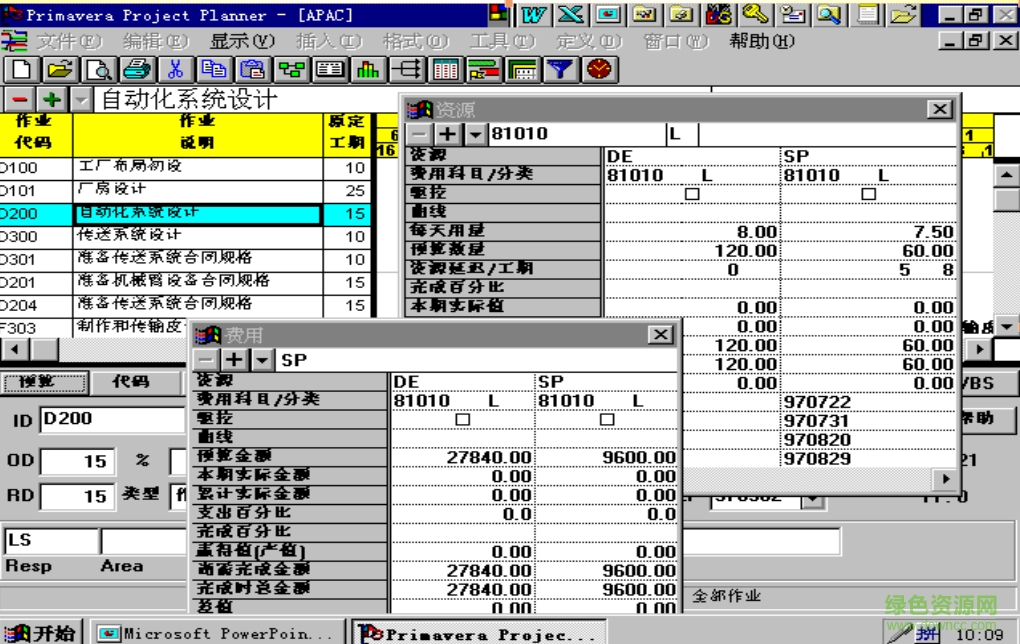
Task: Click the keys icon in Office shortcut bar
Action: point(755,14)
